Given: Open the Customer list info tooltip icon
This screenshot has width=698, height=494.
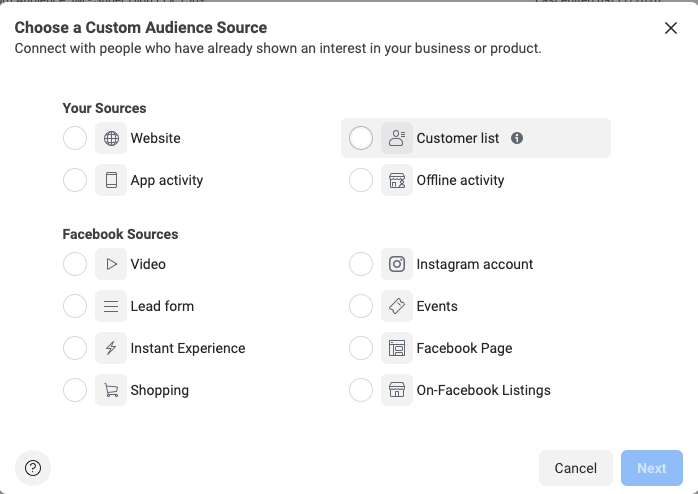Looking at the screenshot, I should coord(517,138).
